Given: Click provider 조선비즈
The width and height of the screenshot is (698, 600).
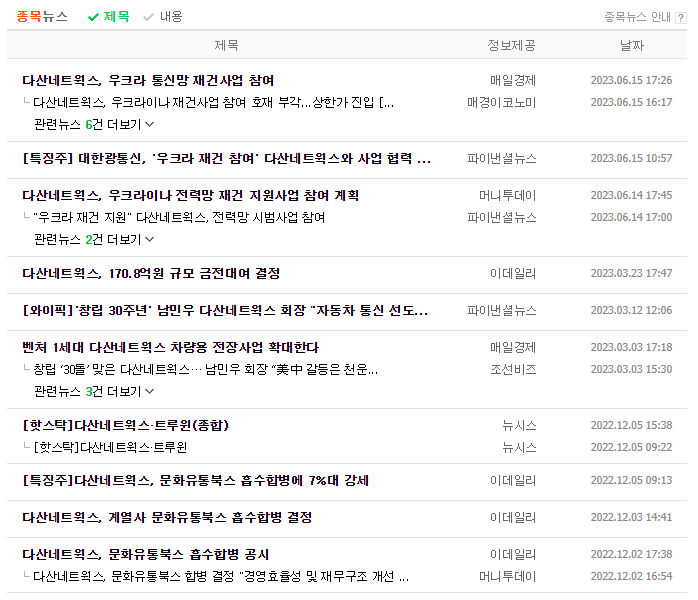Looking at the screenshot, I should 513,369.
